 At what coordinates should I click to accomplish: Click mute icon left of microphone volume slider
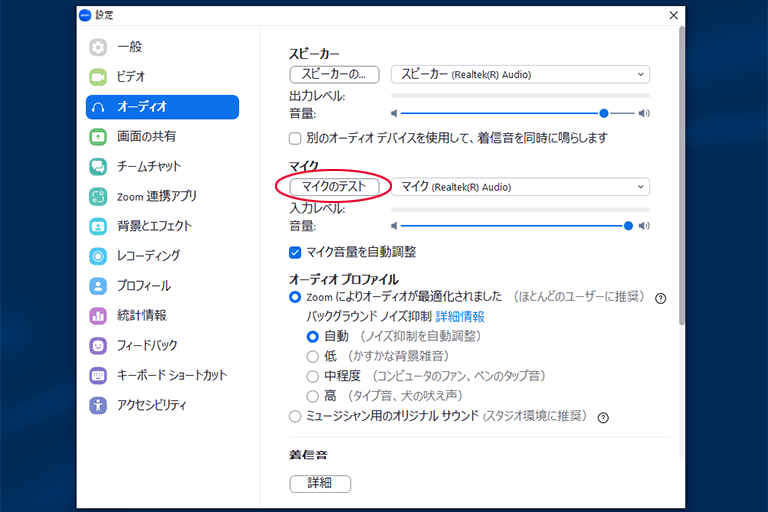click(394, 226)
